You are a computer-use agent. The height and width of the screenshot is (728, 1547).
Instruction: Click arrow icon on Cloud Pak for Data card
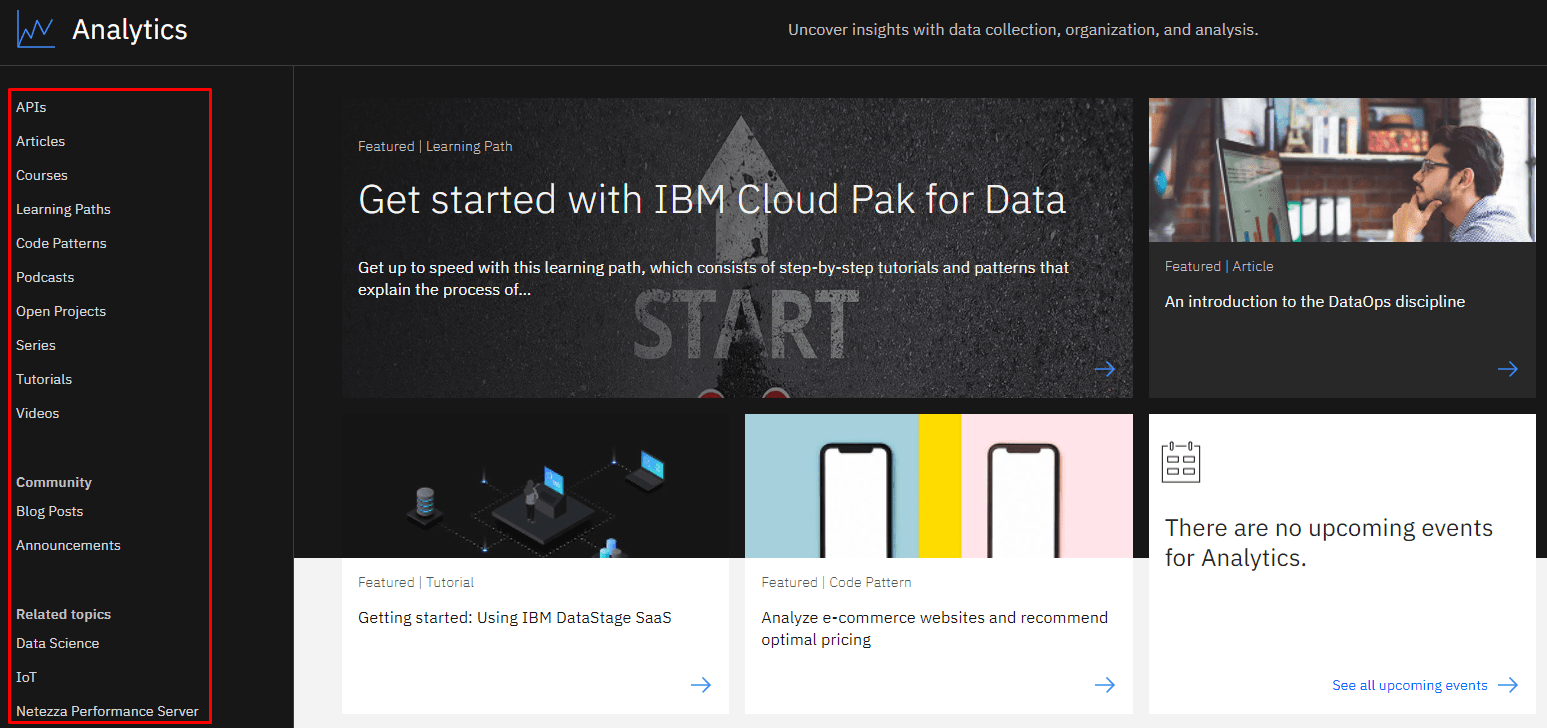1104,369
